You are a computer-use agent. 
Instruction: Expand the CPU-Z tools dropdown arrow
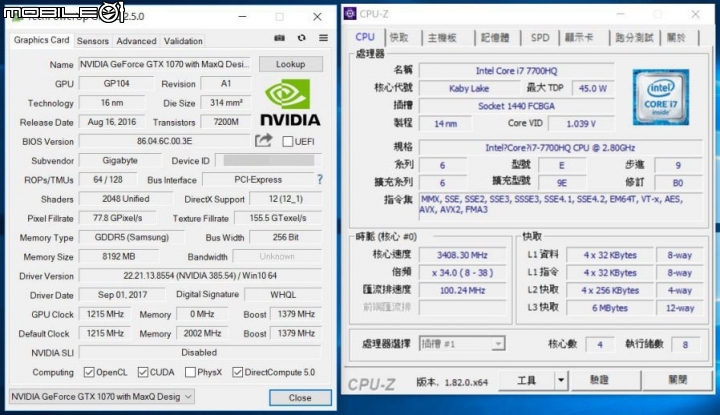click(x=561, y=380)
